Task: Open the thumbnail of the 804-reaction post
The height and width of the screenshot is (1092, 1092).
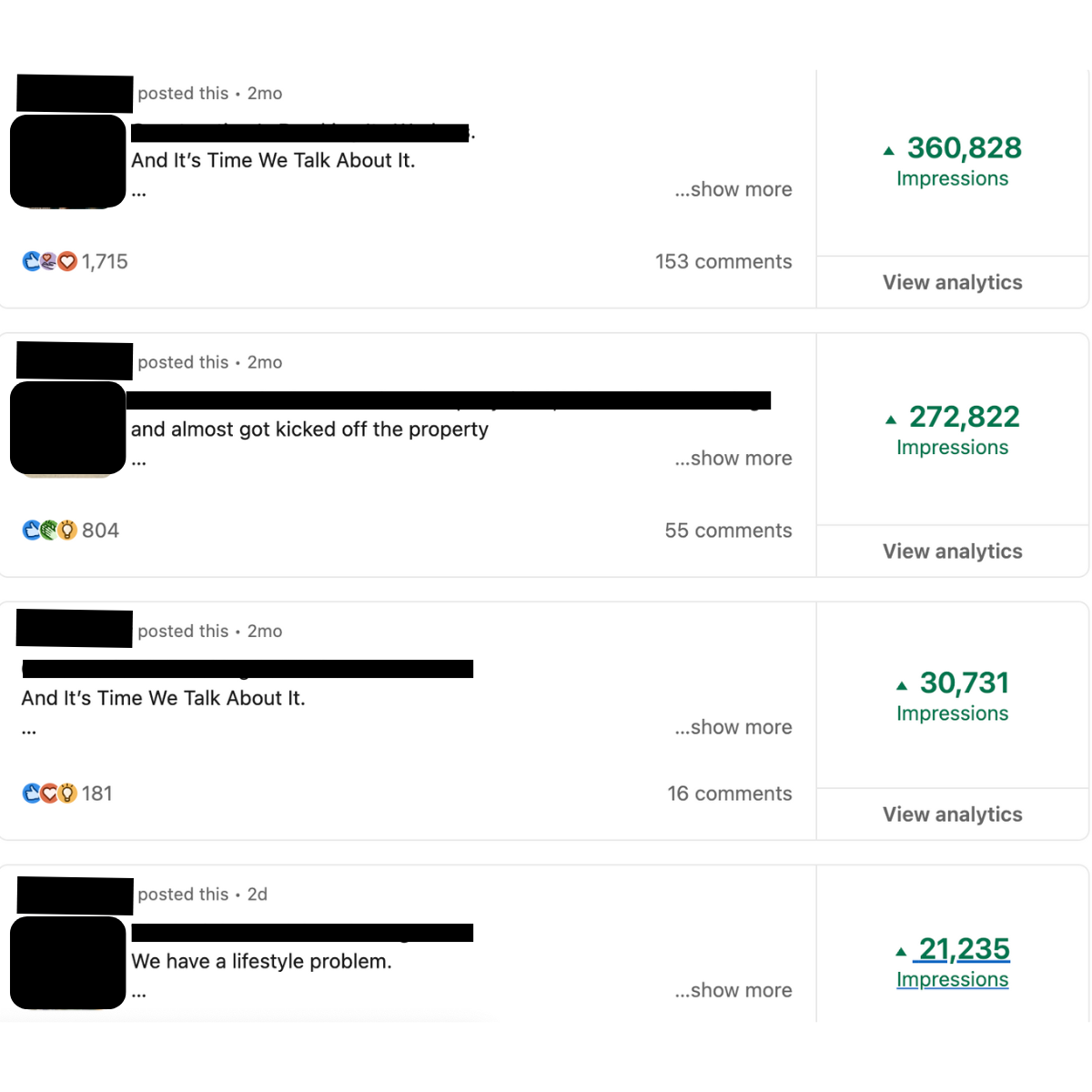Action: coord(67,428)
